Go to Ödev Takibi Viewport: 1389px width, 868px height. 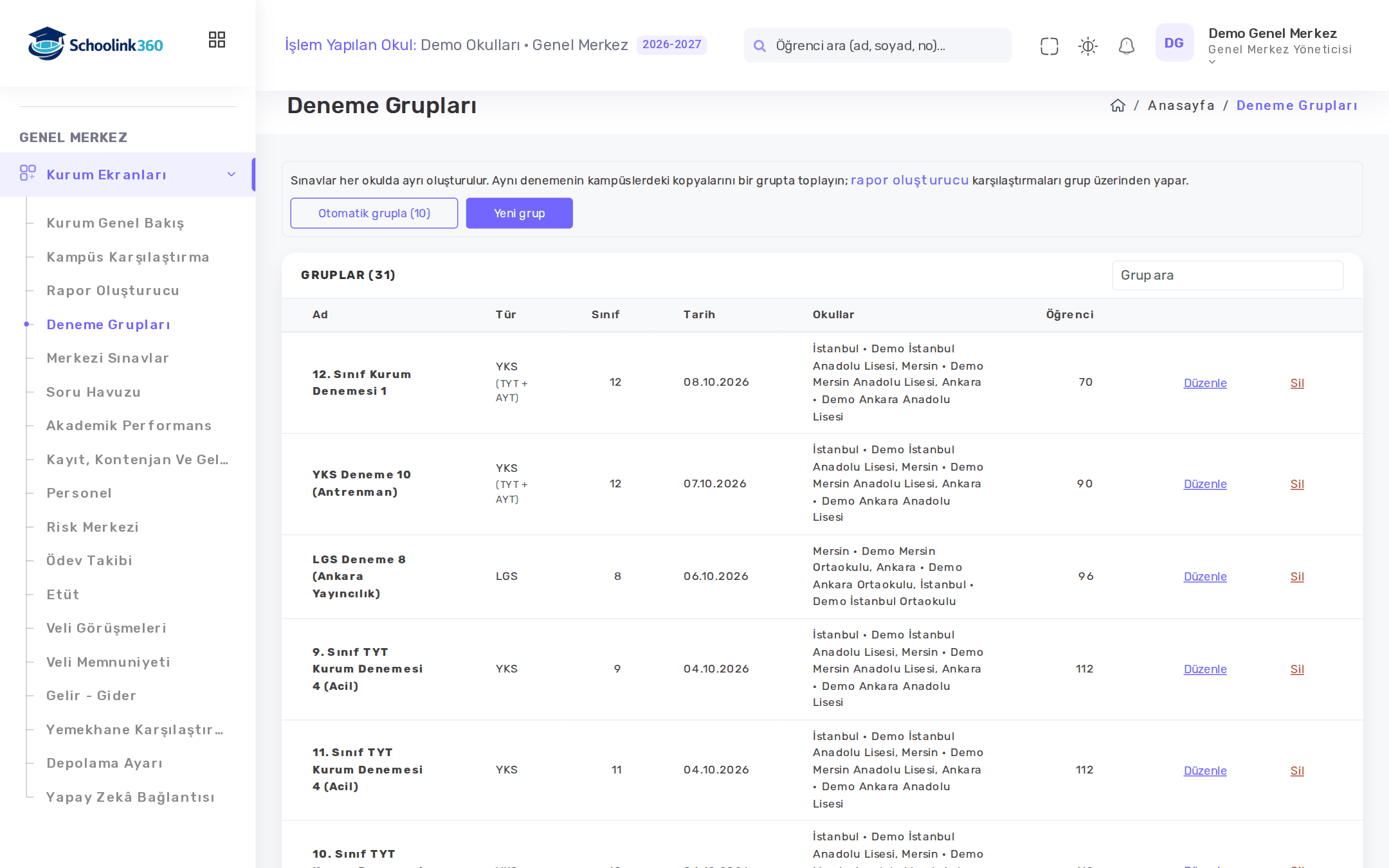point(89,561)
